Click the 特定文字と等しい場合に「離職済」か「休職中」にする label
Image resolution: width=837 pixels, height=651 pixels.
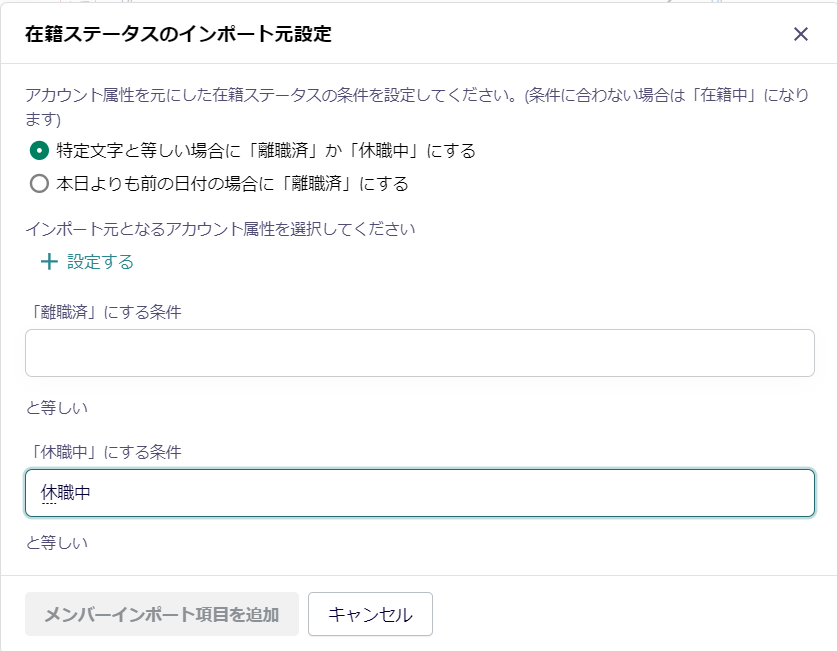[x=266, y=150]
